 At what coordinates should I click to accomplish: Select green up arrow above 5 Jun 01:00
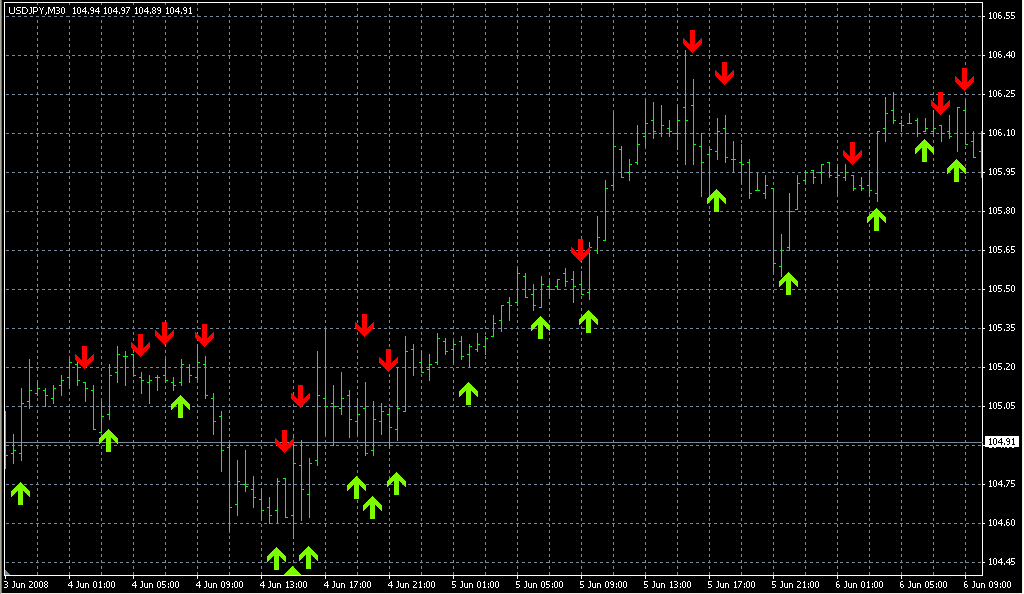pos(468,393)
